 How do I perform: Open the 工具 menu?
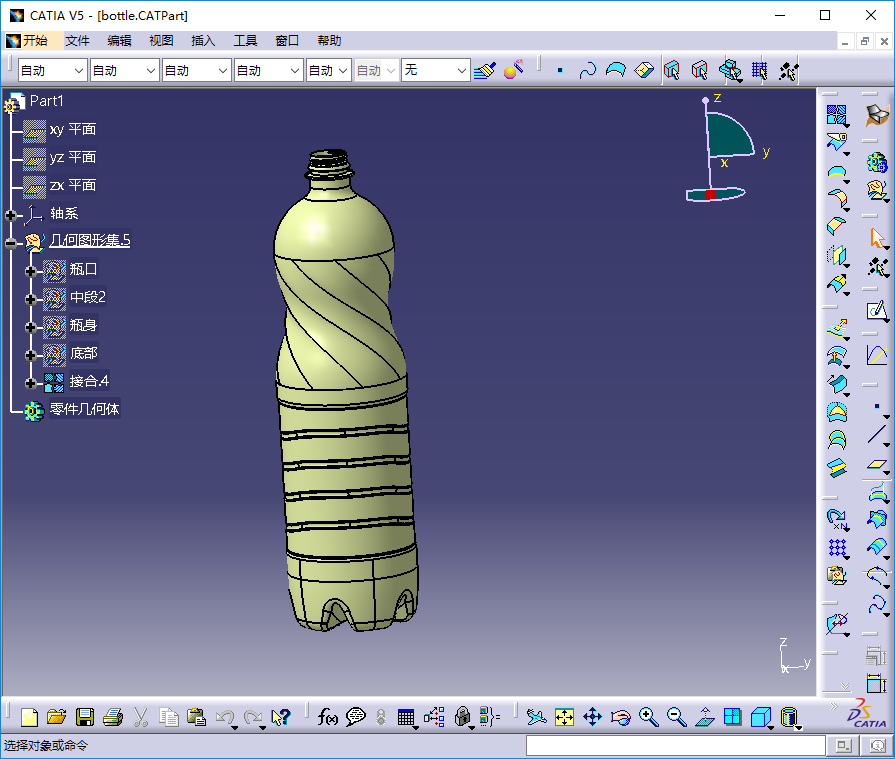coord(245,41)
